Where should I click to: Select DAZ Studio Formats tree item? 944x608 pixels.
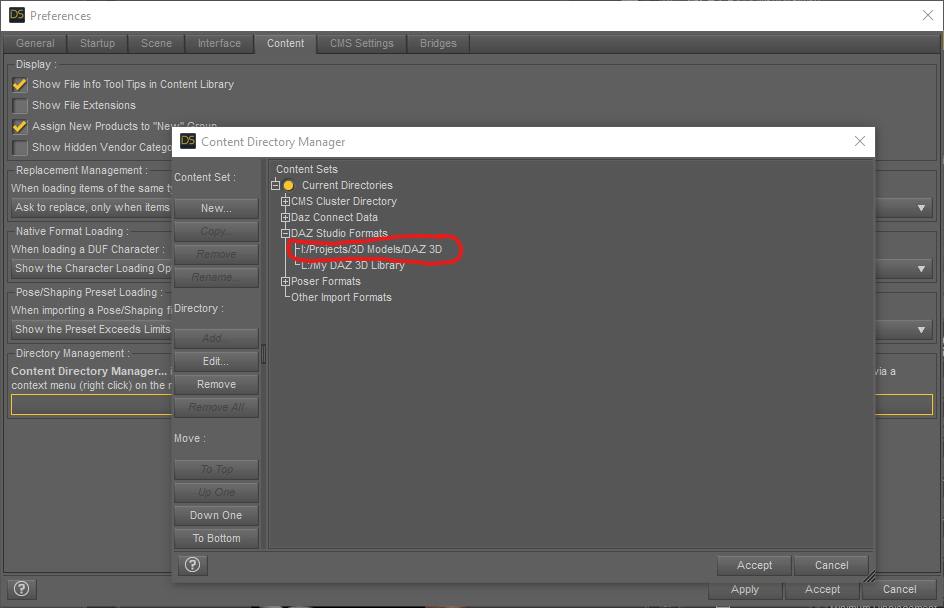click(340, 233)
